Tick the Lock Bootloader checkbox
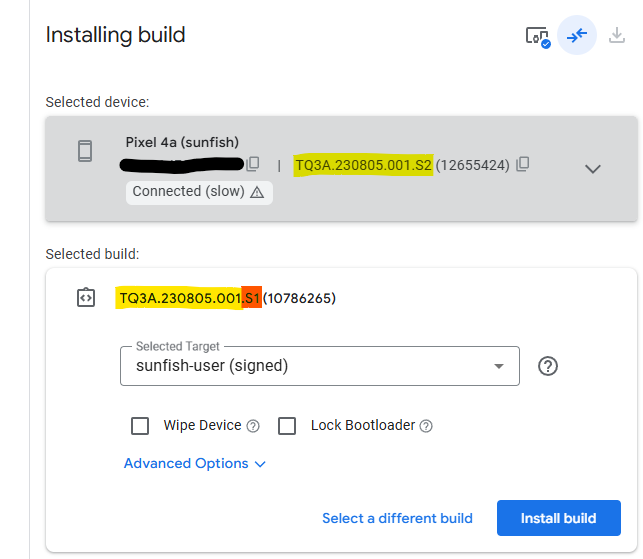 click(x=287, y=426)
